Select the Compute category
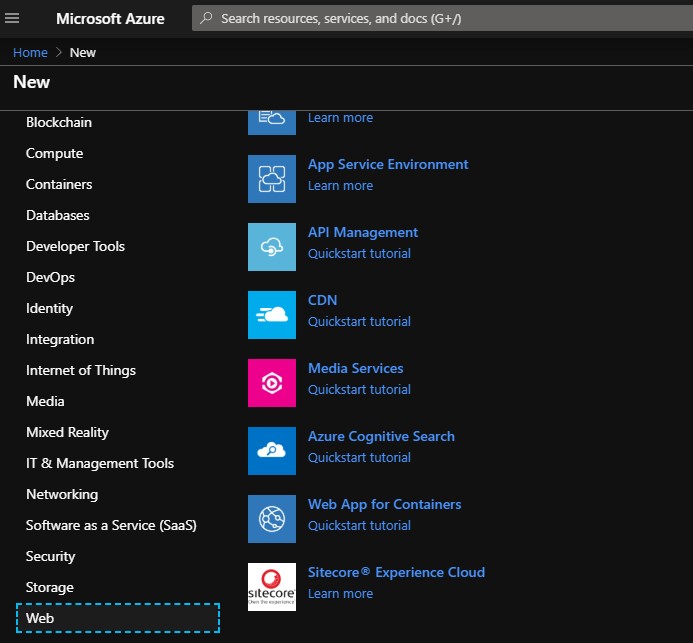Image resolution: width=693 pixels, height=643 pixels. (54, 153)
